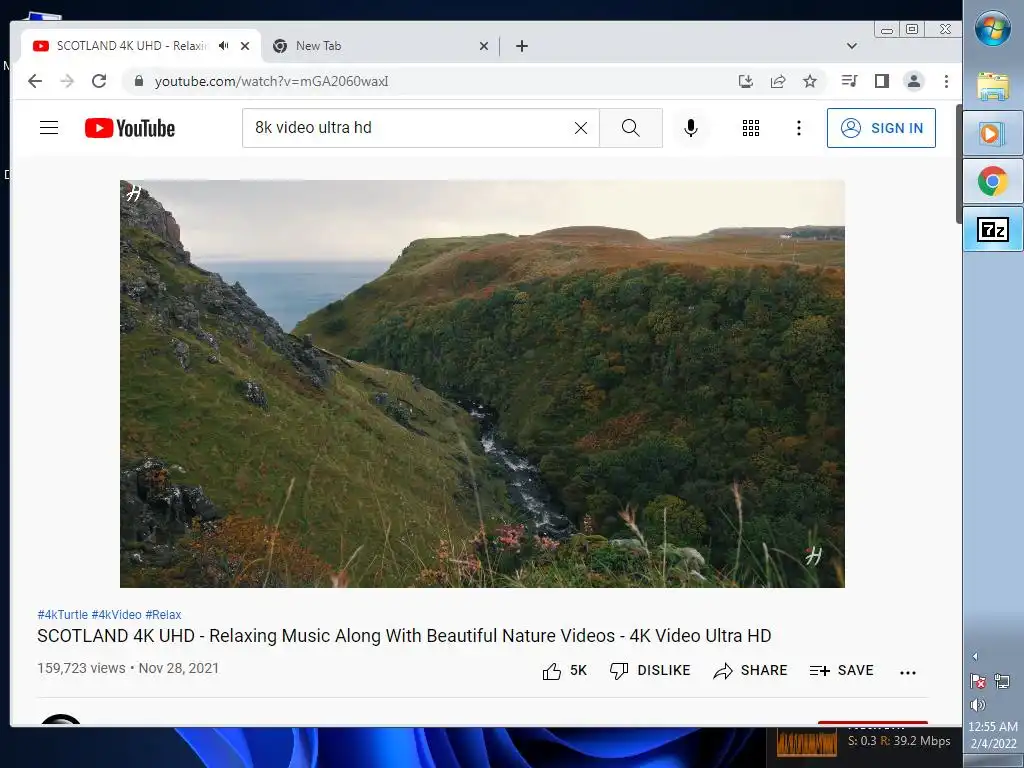The width and height of the screenshot is (1024, 768).
Task: Open Windows Media Player taskbar icon
Action: (993, 133)
